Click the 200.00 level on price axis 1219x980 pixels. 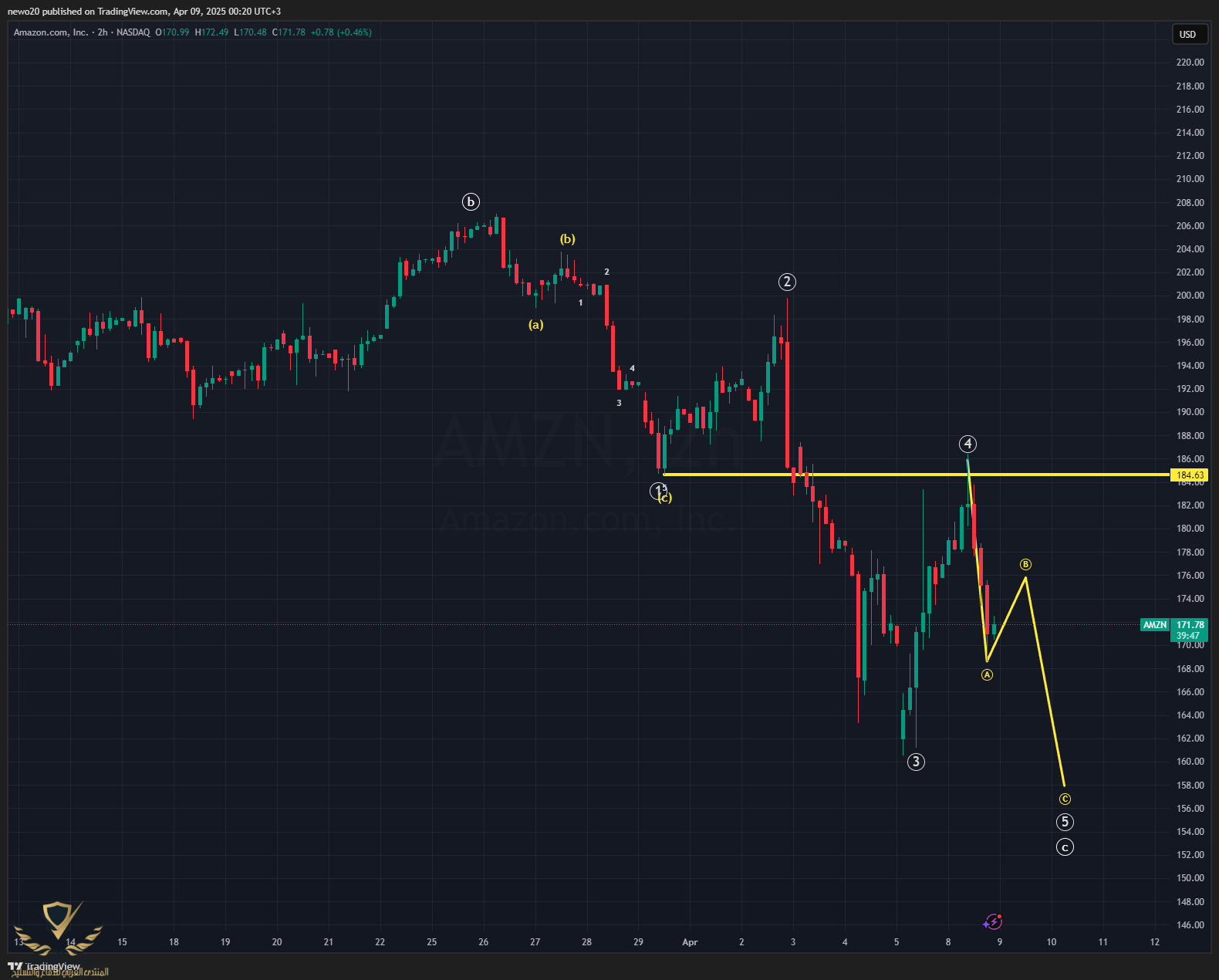(1190, 296)
